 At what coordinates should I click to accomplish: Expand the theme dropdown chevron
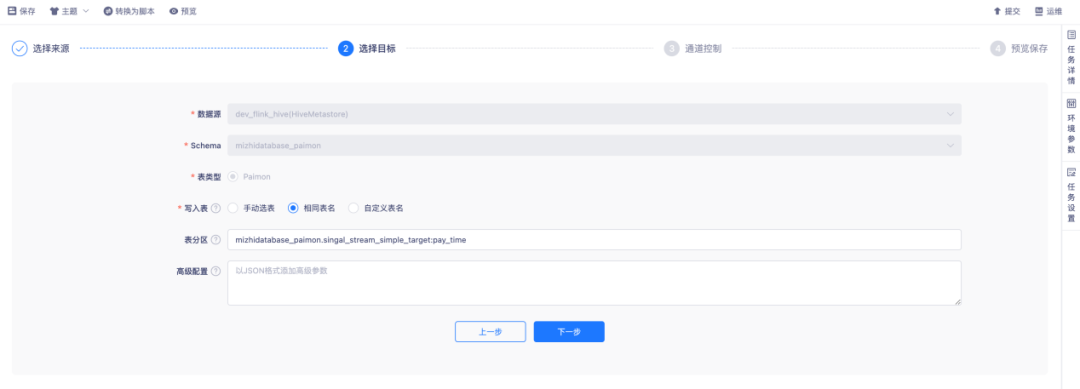86,11
